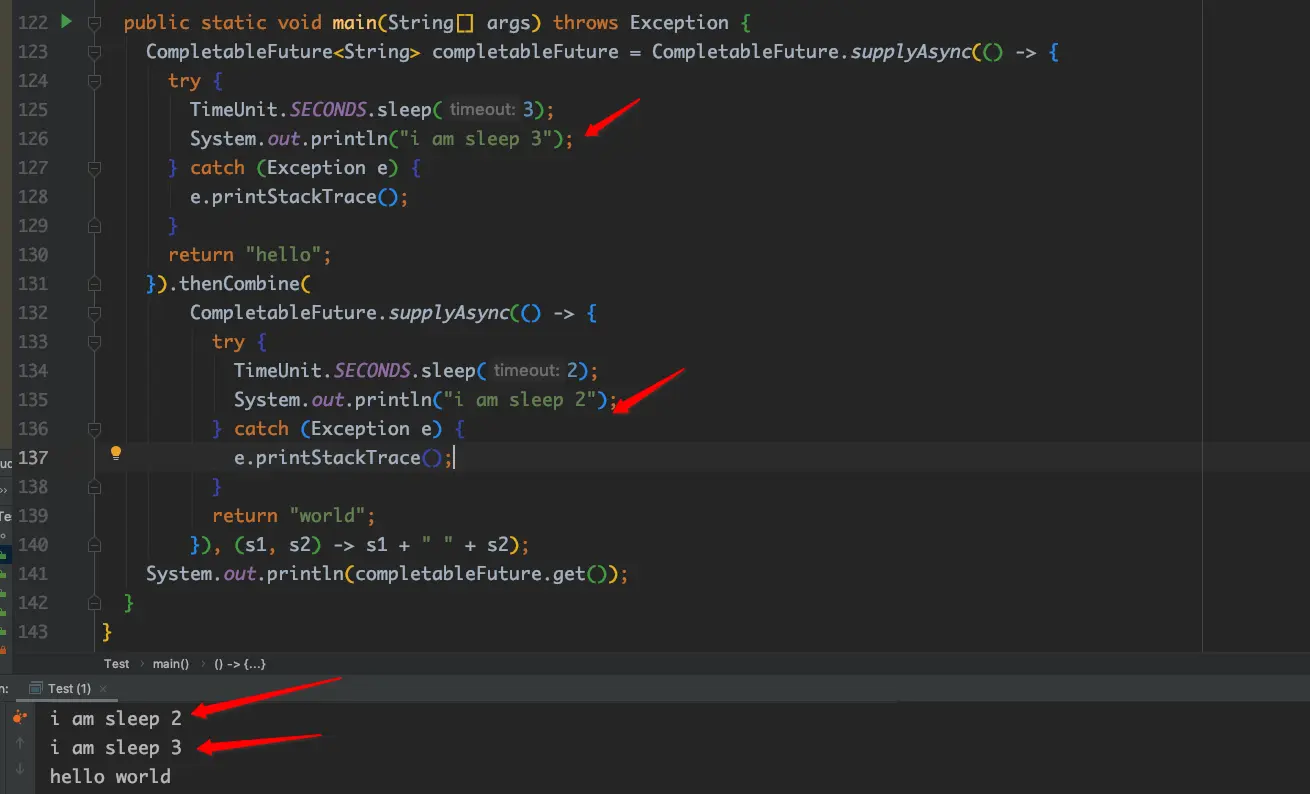The image size is (1310, 794).
Task: Toggle fold end marker on line 138
Action: pos(94,486)
